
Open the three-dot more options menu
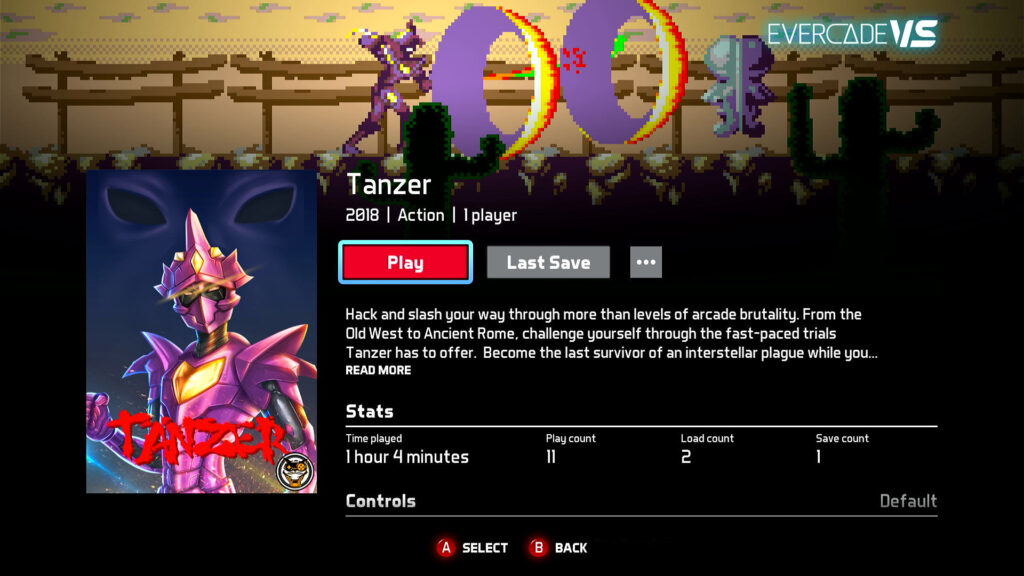[x=646, y=263]
